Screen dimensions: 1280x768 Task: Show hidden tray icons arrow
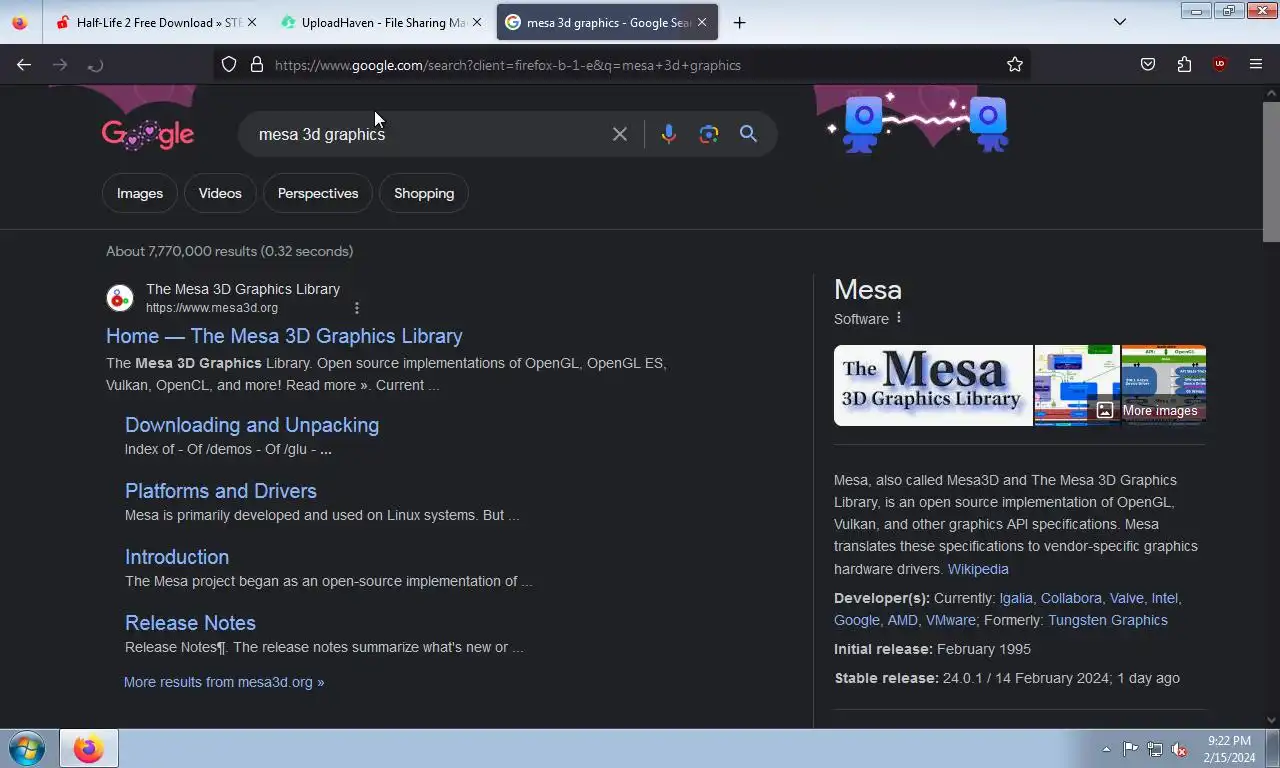[x=1106, y=749]
